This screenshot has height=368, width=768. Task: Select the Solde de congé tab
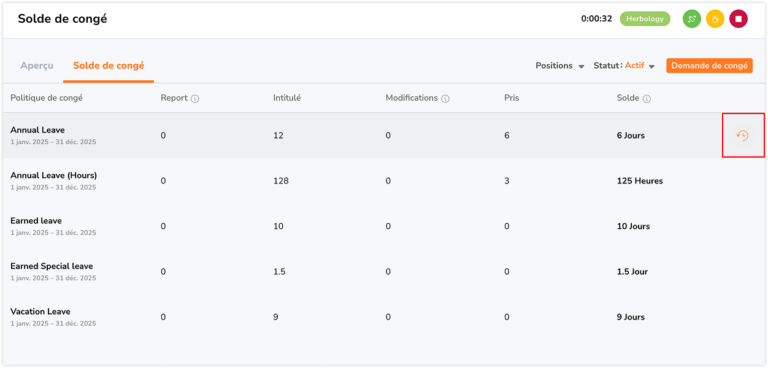[x=109, y=66]
